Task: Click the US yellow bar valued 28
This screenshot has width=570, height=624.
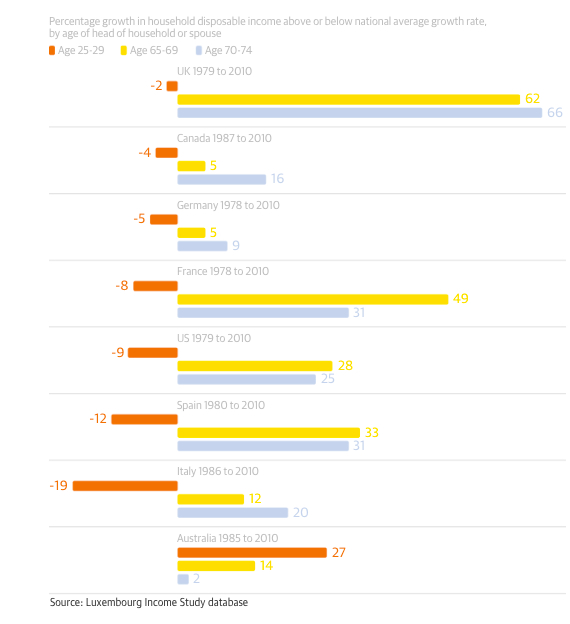Action: (255, 366)
